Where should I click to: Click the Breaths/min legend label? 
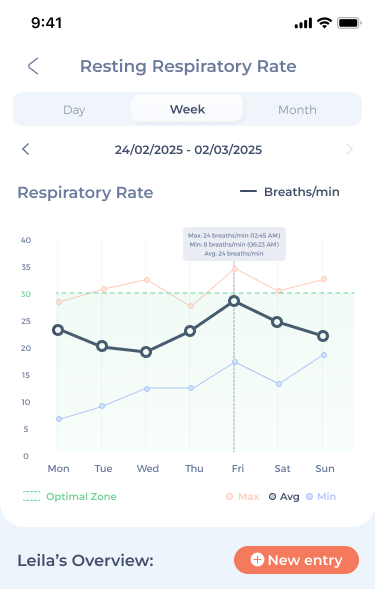point(302,192)
